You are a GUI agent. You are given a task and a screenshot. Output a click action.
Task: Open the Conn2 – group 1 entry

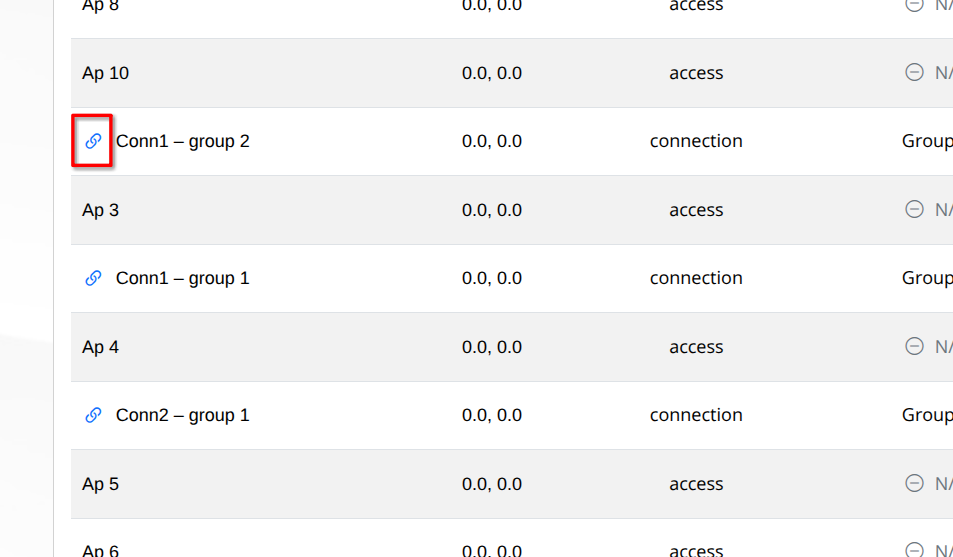click(x=182, y=415)
